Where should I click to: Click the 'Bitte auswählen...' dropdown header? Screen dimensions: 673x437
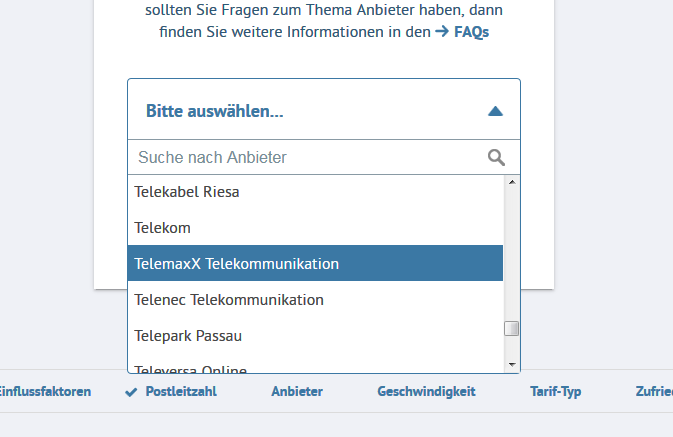(324, 109)
